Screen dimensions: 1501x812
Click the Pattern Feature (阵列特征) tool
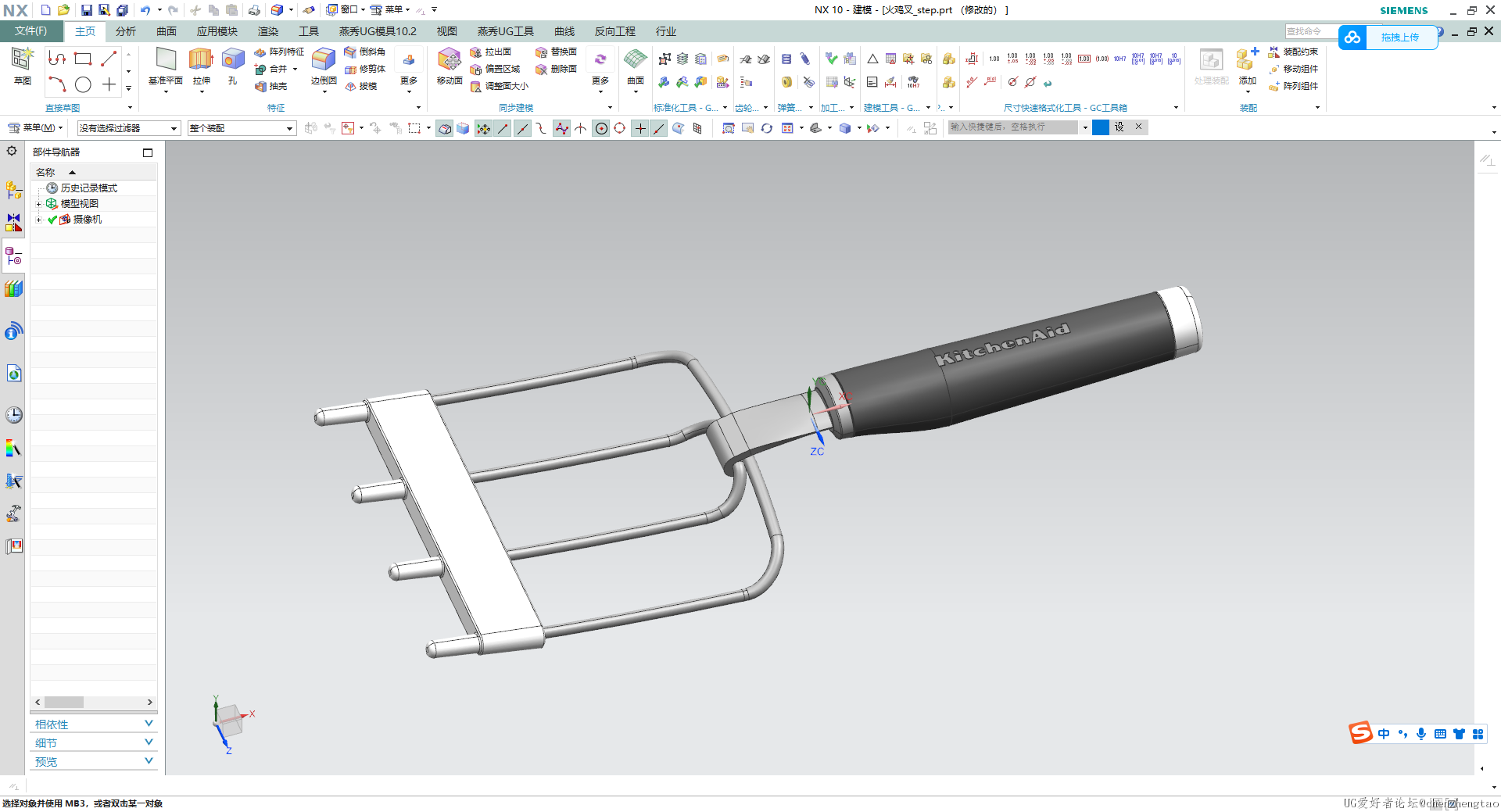[x=279, y=52]
